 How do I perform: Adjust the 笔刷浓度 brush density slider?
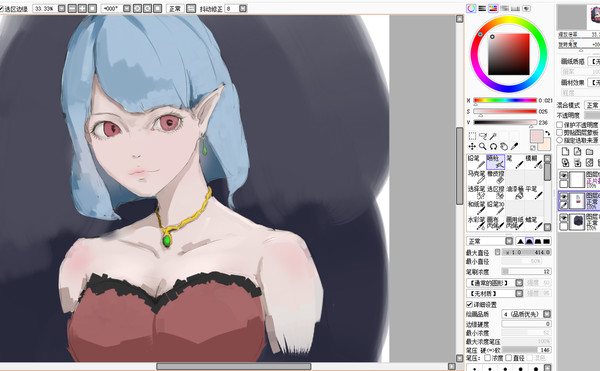pyautogui.click(x=527, y=271)
